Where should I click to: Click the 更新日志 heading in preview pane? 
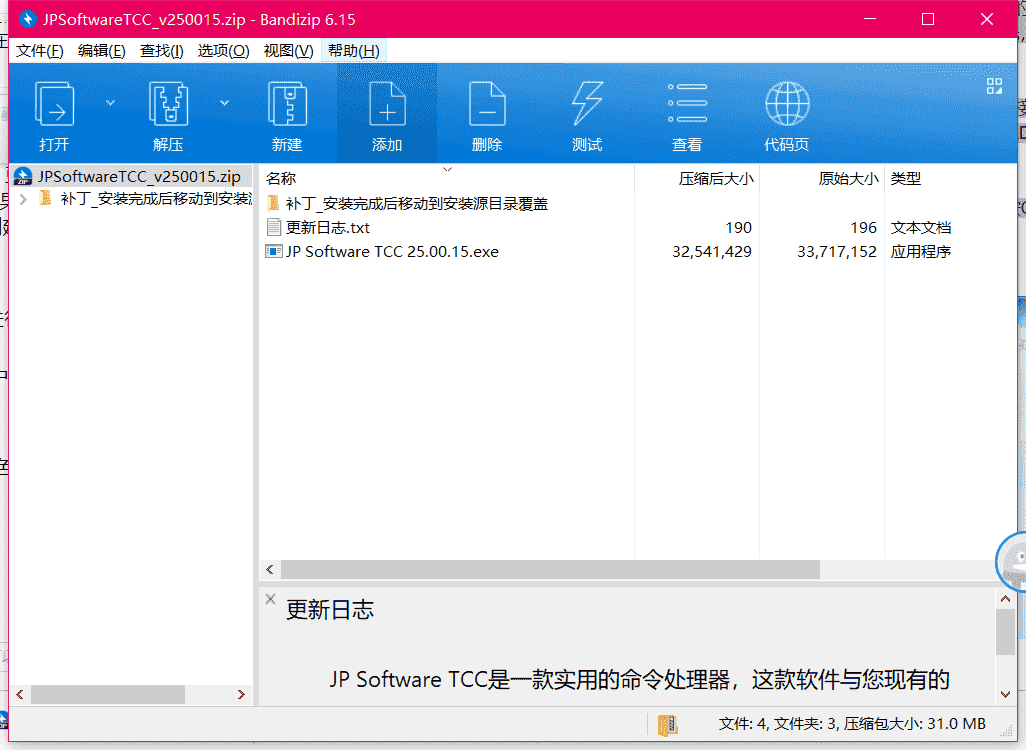click(x=330, y=610)
